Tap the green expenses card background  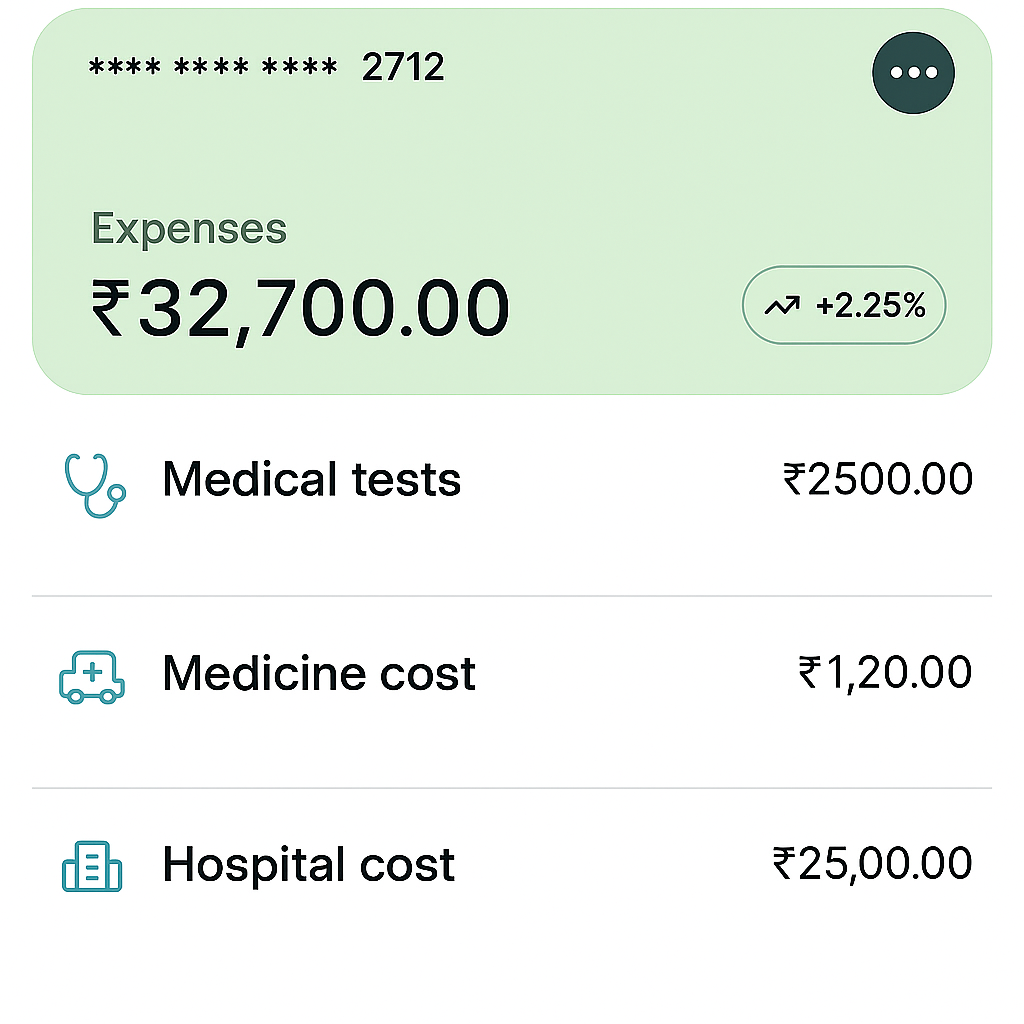point(600,170)
